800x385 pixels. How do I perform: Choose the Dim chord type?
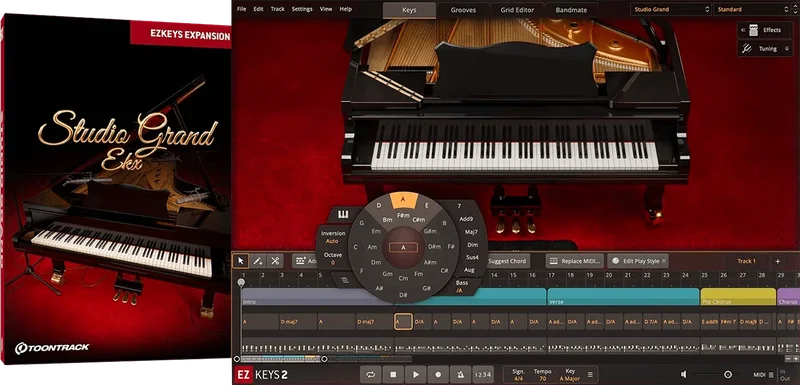(473, 245)
